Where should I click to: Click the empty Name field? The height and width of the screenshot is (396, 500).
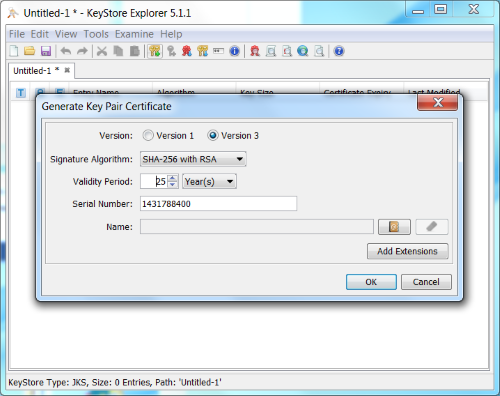pos(257,227)
